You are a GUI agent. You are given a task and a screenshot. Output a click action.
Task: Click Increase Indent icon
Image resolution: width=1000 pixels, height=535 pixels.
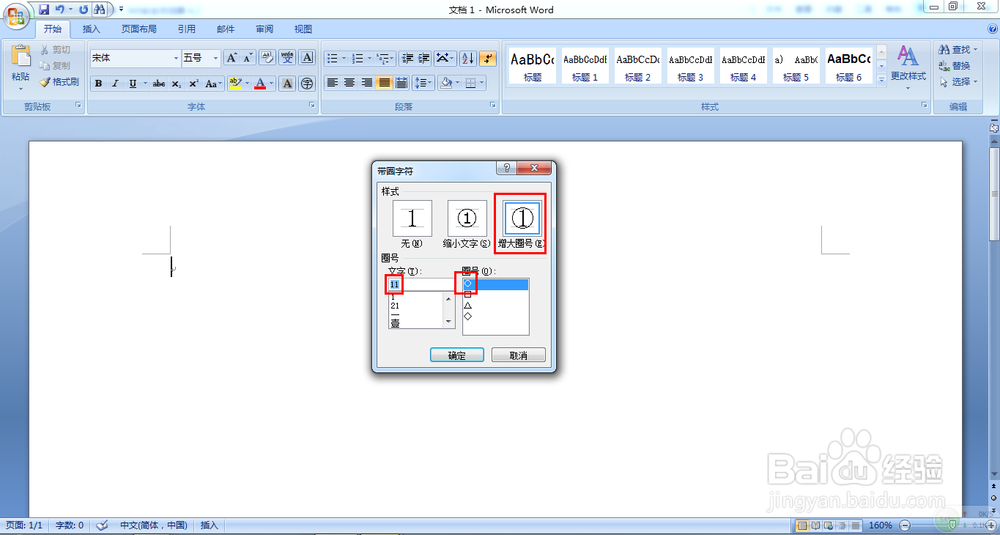(x=424, y=58)
